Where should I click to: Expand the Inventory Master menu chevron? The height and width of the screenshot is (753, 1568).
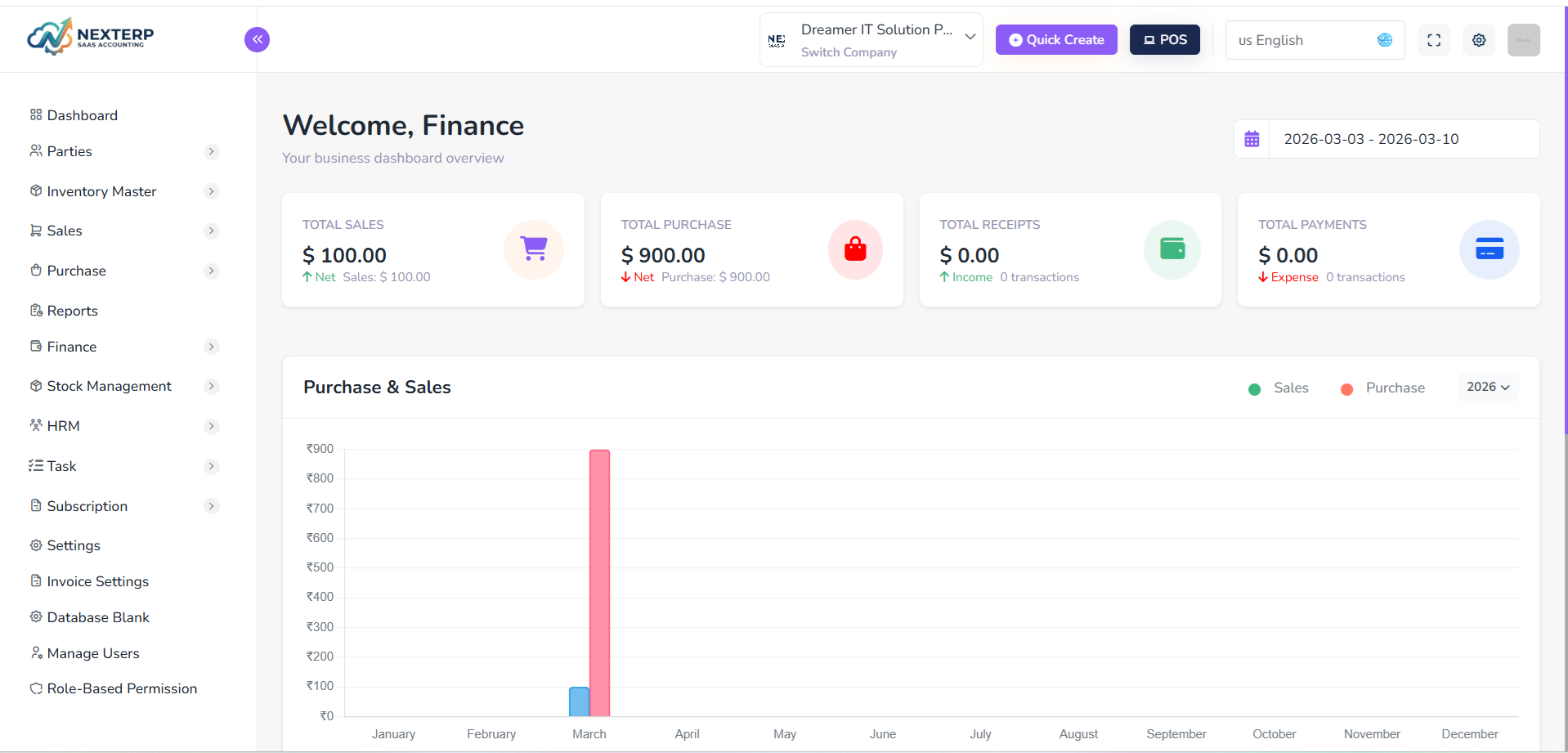[x=212, y=191]
